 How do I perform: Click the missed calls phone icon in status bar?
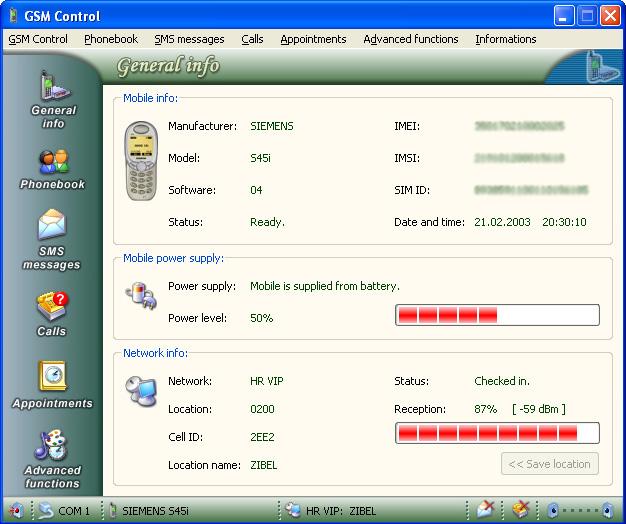coord(521,510)
